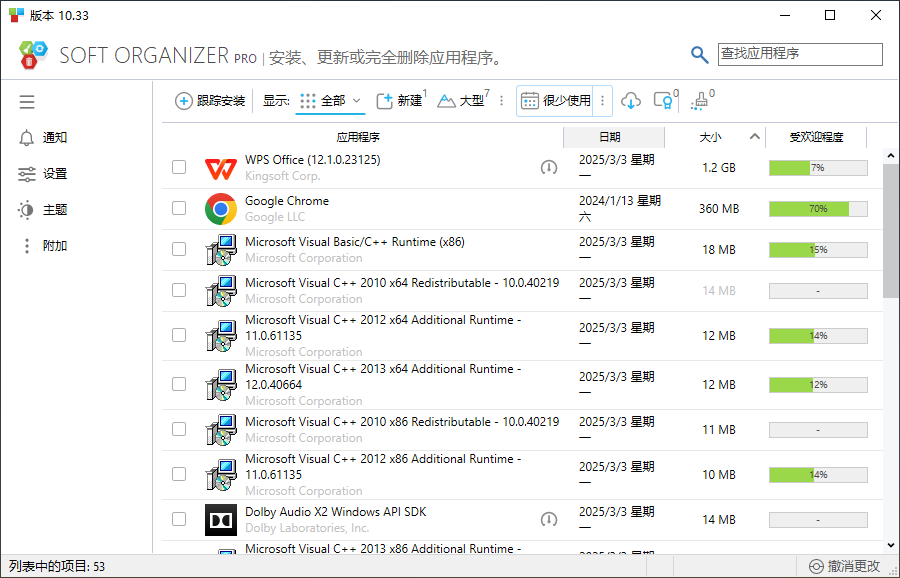
Task: Open 主题 theme option in sidebar
Action: point(43,210)
